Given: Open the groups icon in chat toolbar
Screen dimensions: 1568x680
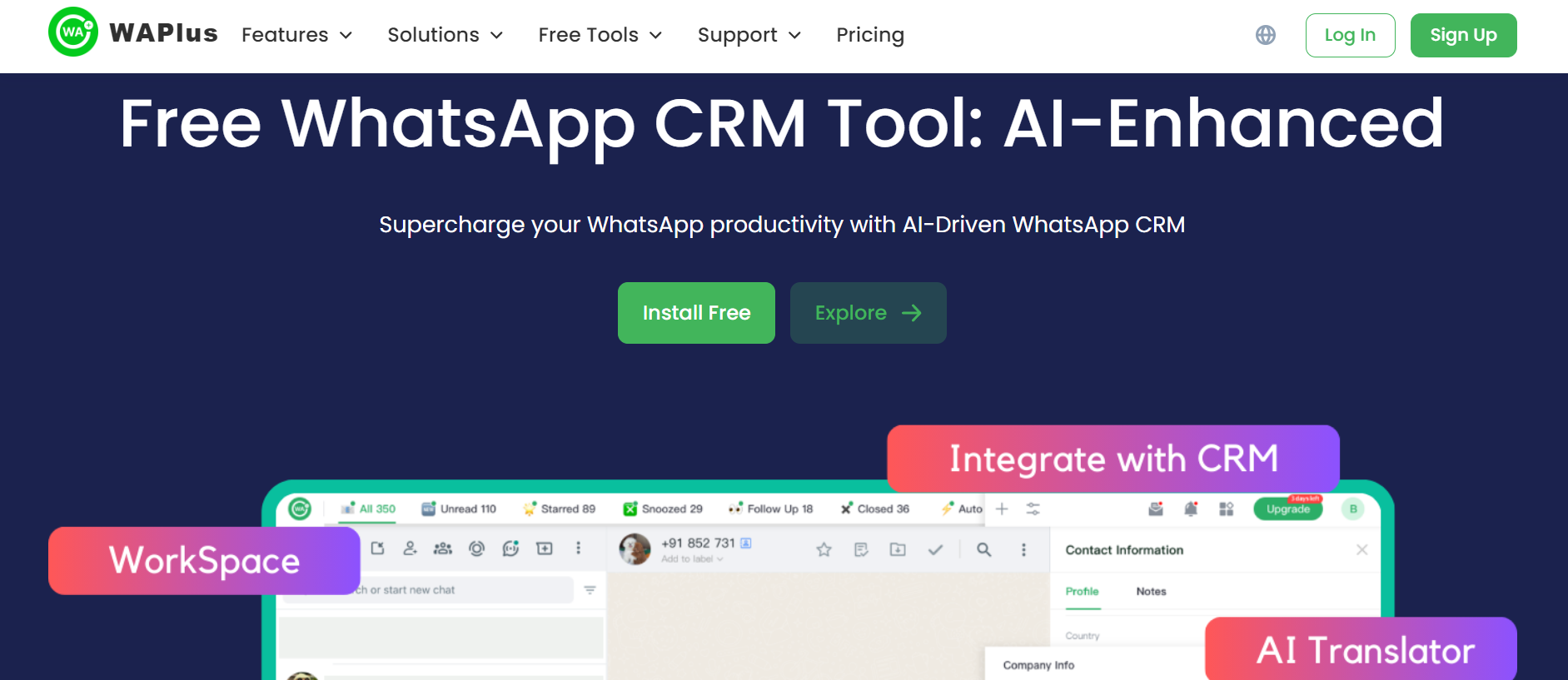Looking at the screenshot, I should point(443,548).
